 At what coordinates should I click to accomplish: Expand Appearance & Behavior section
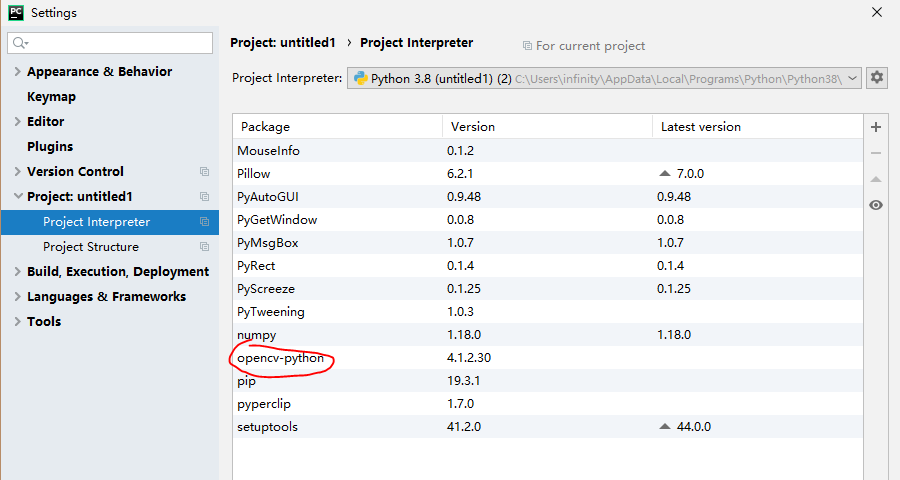(17, 71)
